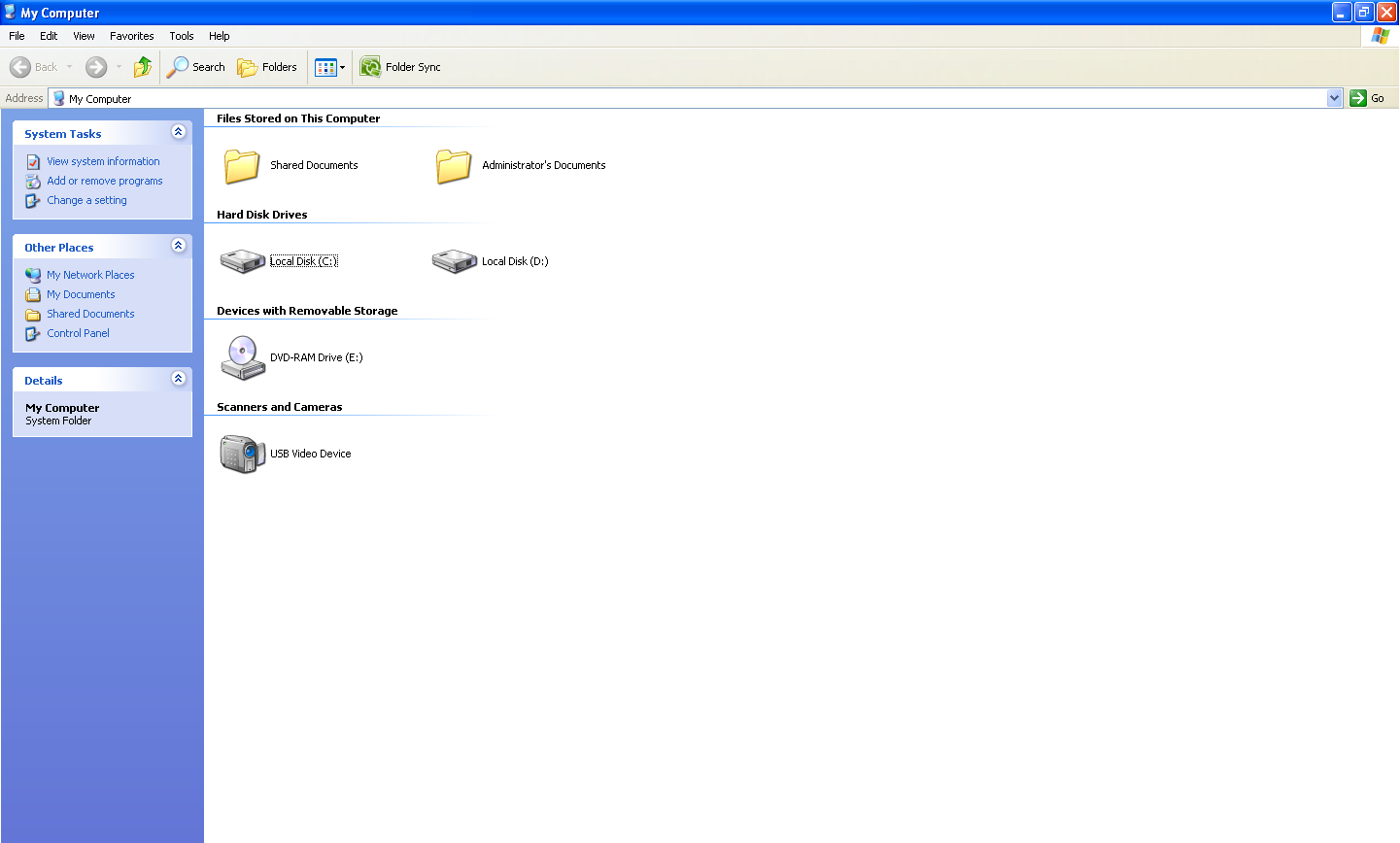
Task: Click the "USB Video Device" label
Action: click(311, 454)
